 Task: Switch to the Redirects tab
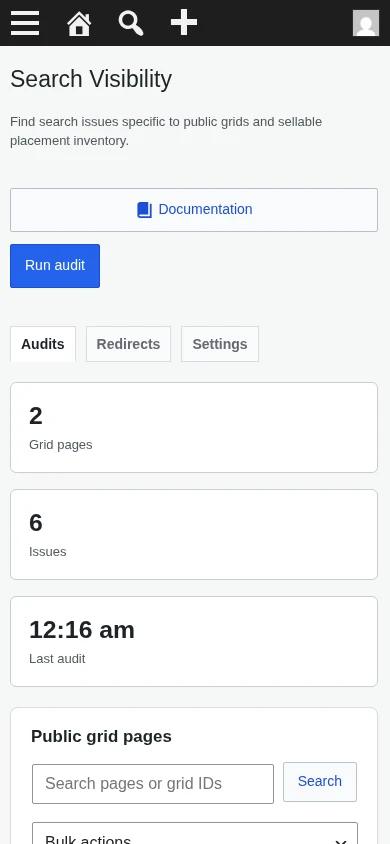tap(129, 344)
